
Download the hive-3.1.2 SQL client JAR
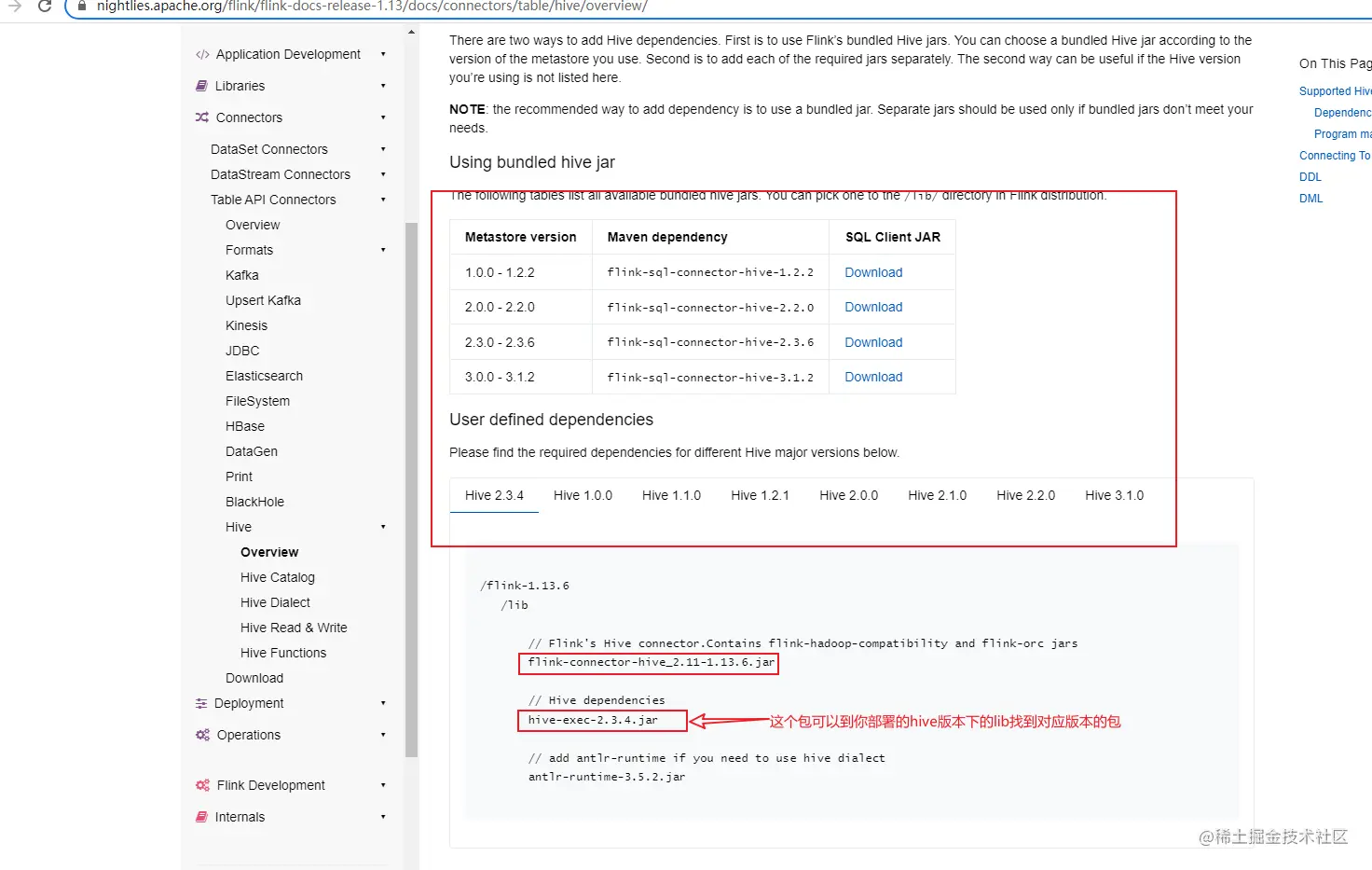873,377
